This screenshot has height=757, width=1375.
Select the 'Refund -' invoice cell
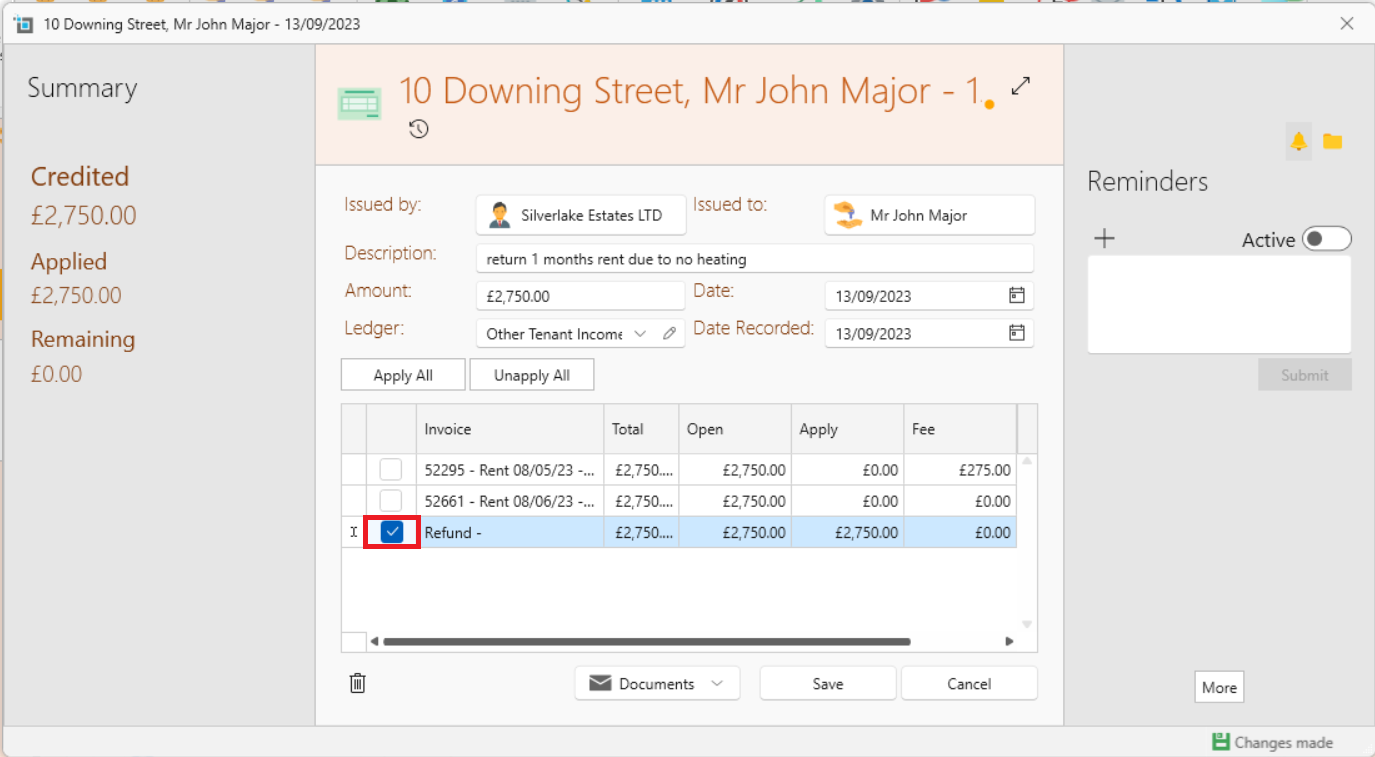click(x=510, y=533)
